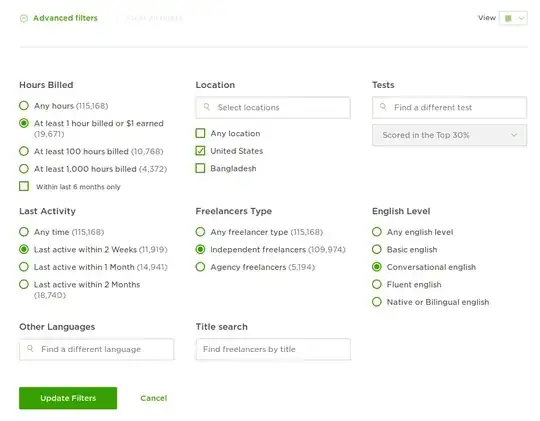The width and height of the screenshot is (540, 421).
Task: Check the Bangladesh checkbox
Action: pos(200,168)
